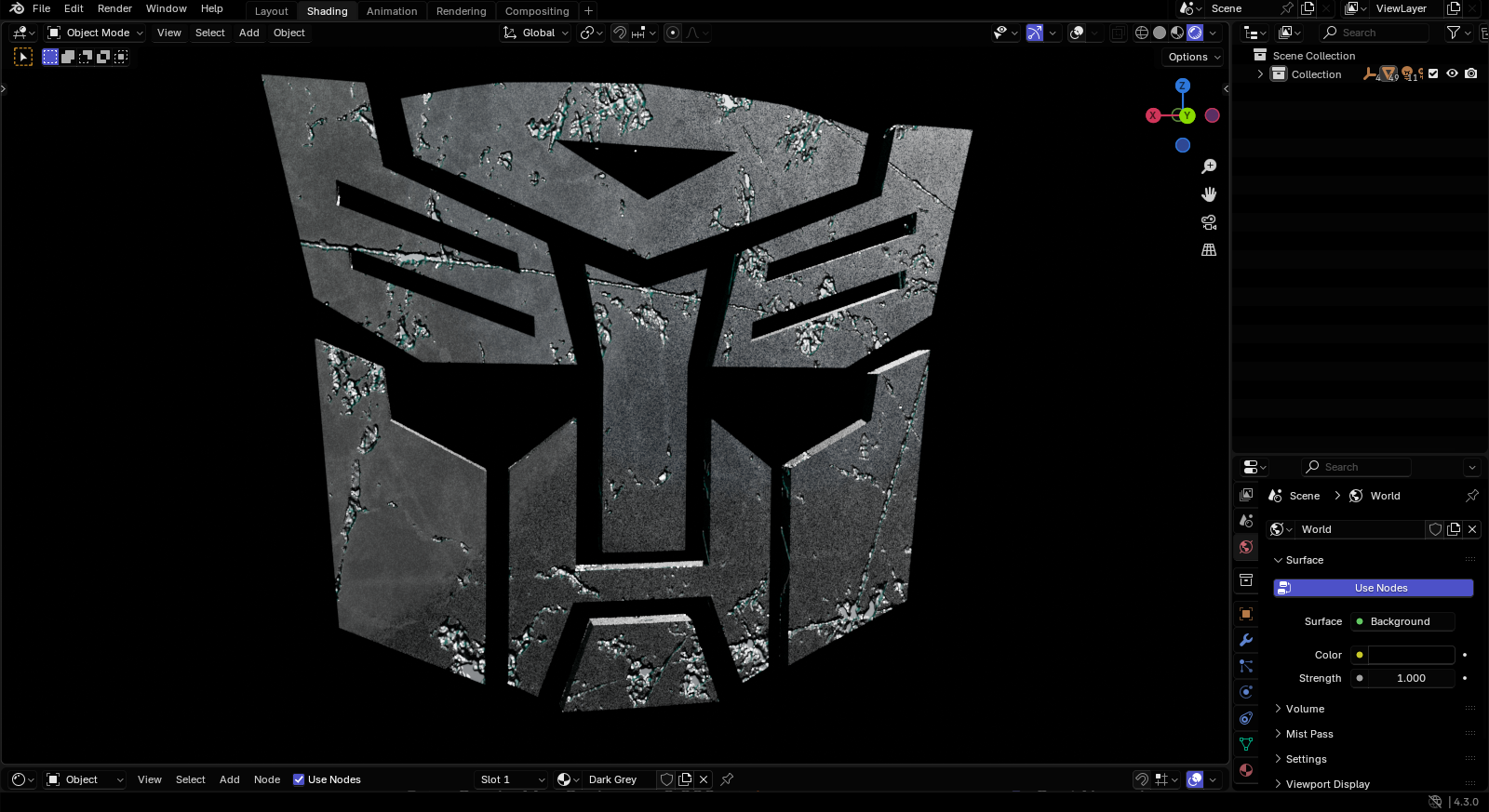Open the Object properties tab icon
The height and width of the screenshot is (812, 1489).
(1246, 614)
